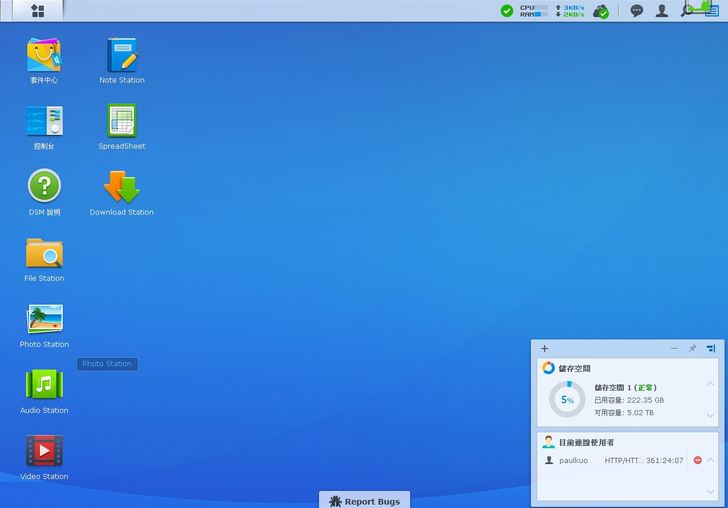Open the notifications speech bubble
This screenshot has width=728, height=508.
pos(636,11)
